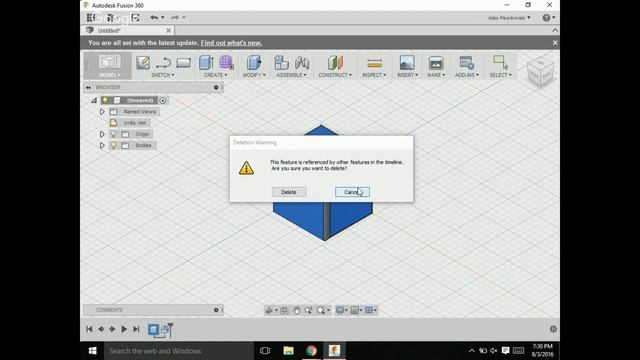The width and height of the screenshot is (640, 360).
Task: Collapse the root (Unsaved) component node
Action: (x=94, y=100)
